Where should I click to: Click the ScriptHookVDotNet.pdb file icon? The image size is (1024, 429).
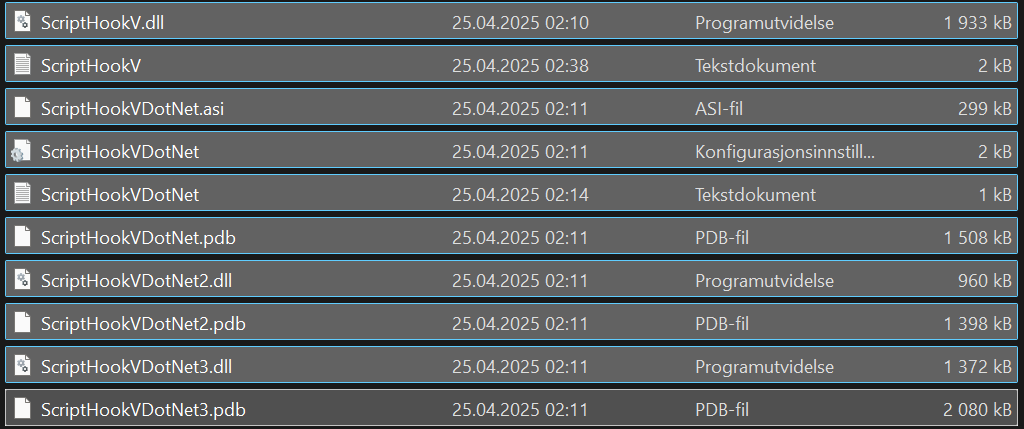point(22,237)
